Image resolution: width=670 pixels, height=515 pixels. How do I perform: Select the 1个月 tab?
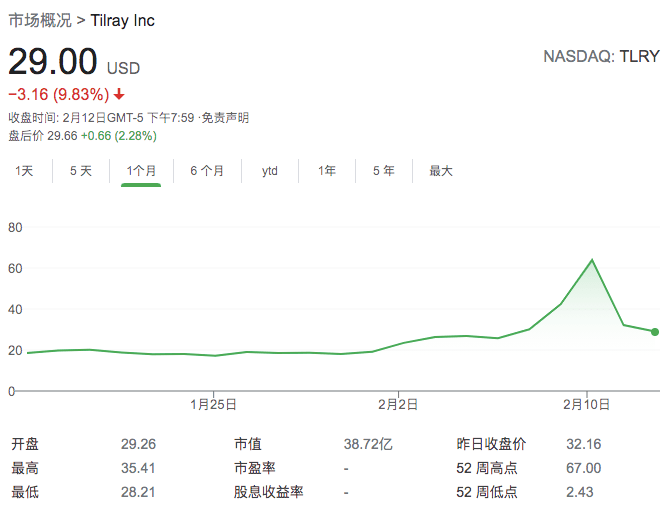(141, 171)
